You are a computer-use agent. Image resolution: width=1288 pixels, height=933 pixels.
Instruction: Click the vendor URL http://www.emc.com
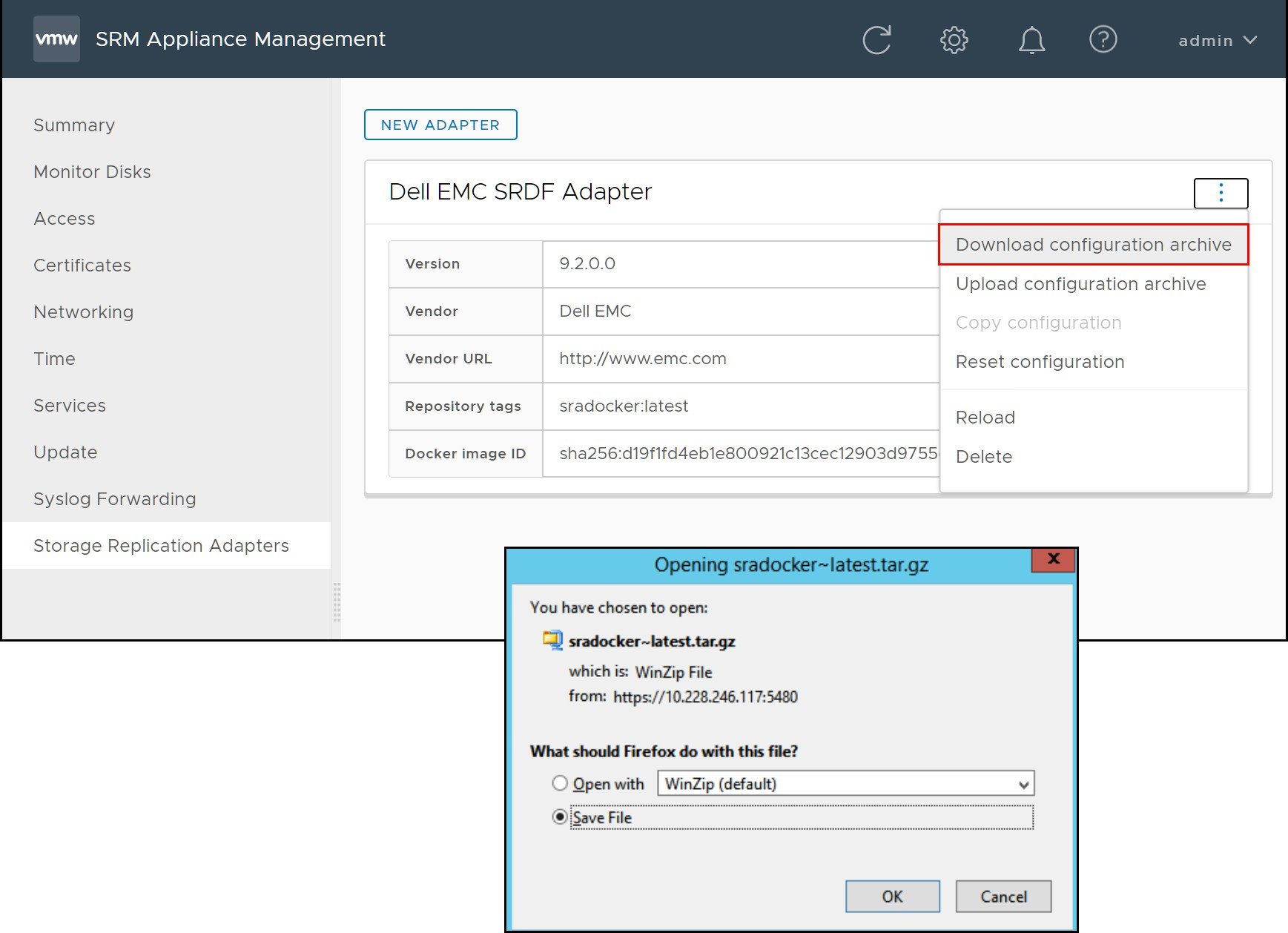(x=643, y=359)
